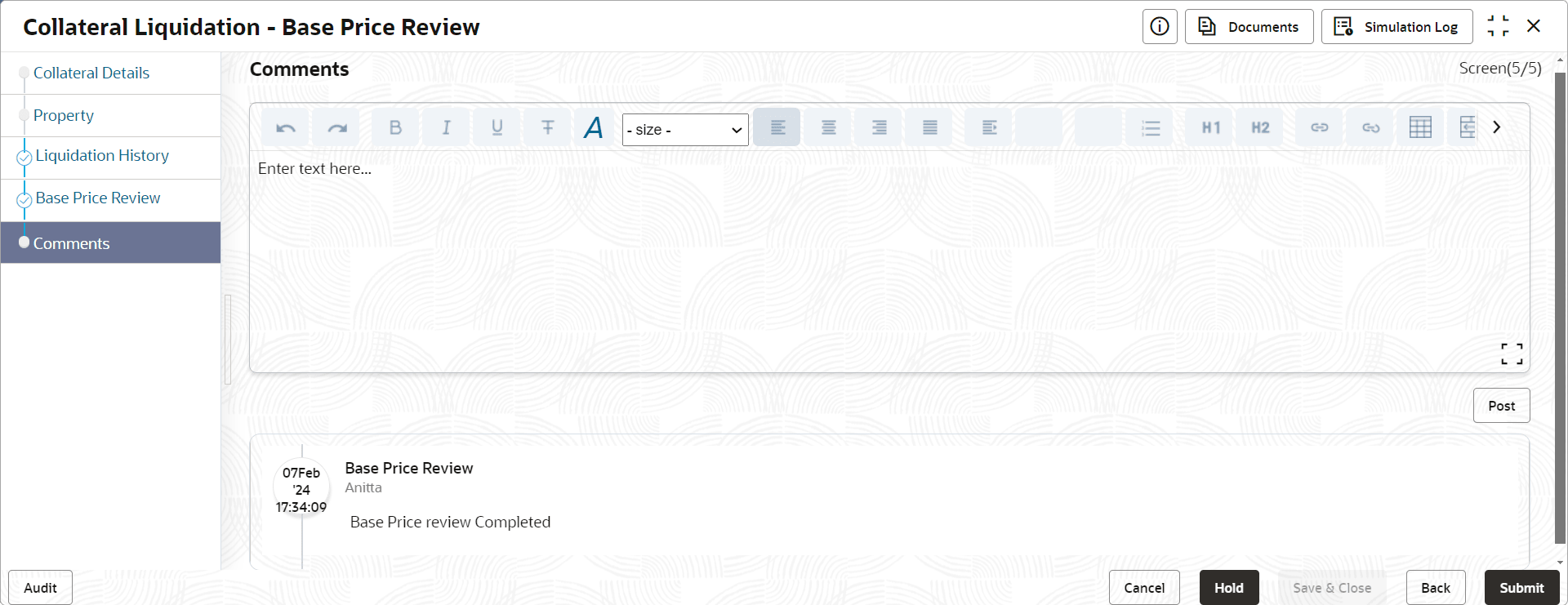Open the font color A icon
The height and width of the screenshot is (605, 1568).
pyautogui.click(x=594, y=127)
